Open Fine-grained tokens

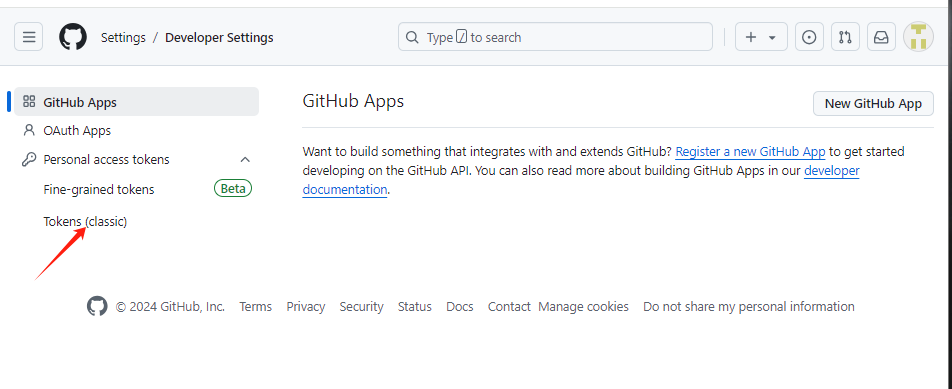click(99, 189)
